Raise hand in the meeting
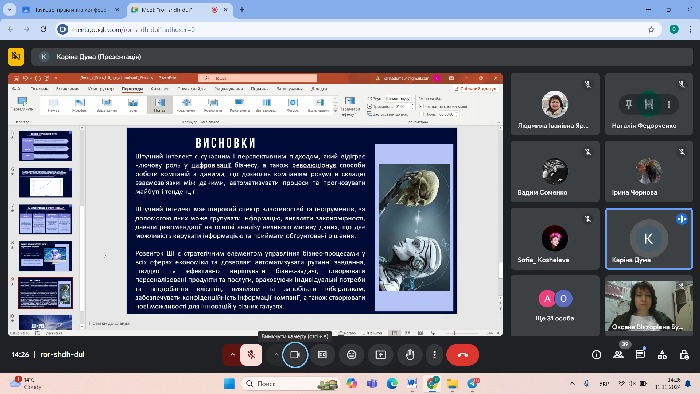 click(x=410, y=355)
